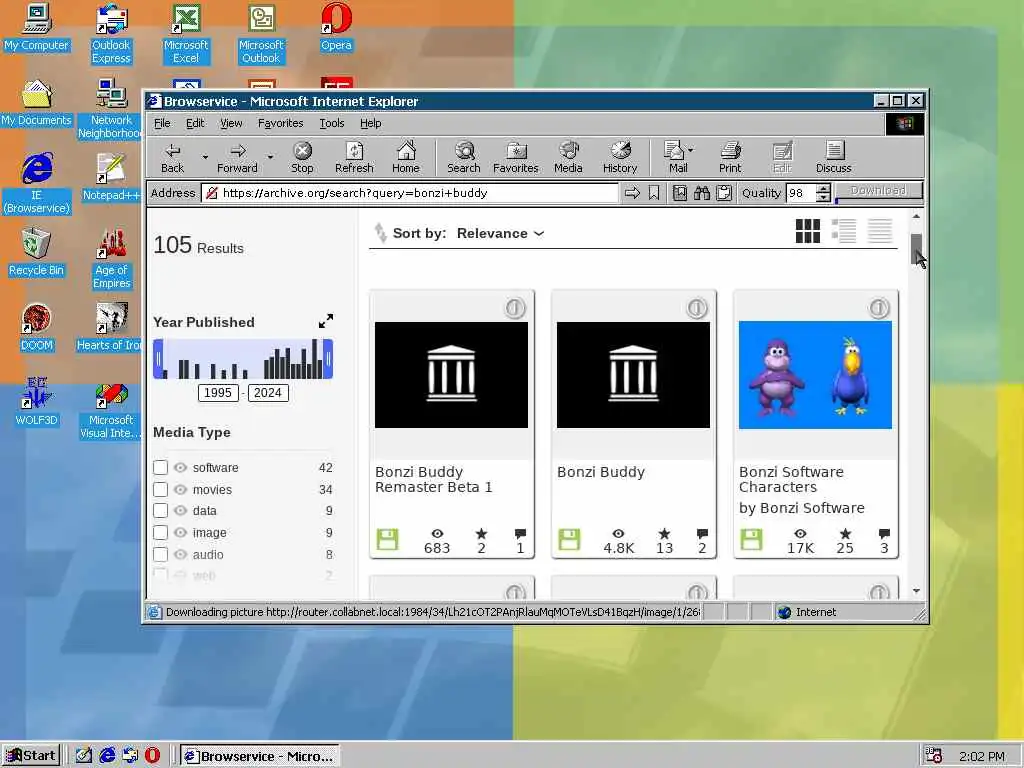Image resolution: width=1024 pixels, height=768 pixels.
Task: Open the Bonzi Buddy Remaster Beta 1 link
Action: 434,479
